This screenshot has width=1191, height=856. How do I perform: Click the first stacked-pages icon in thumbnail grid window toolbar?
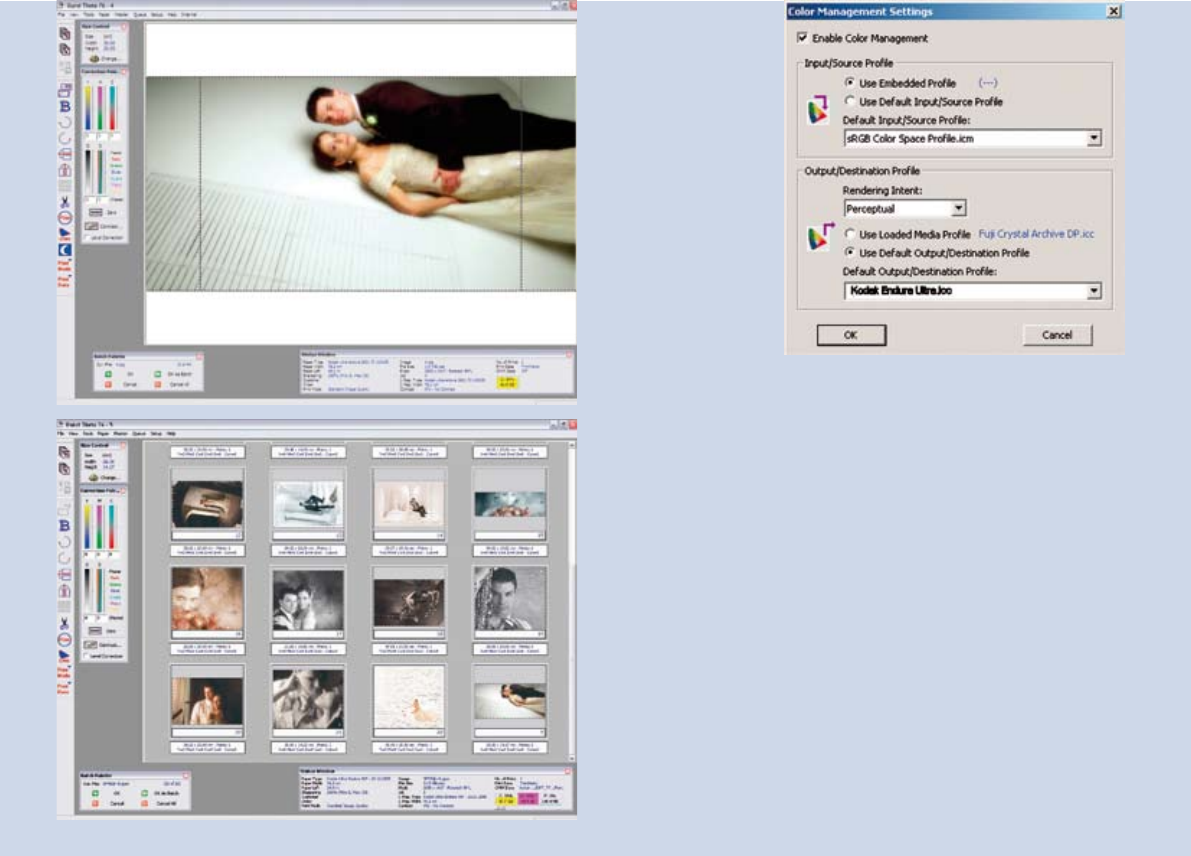point(65,453)
